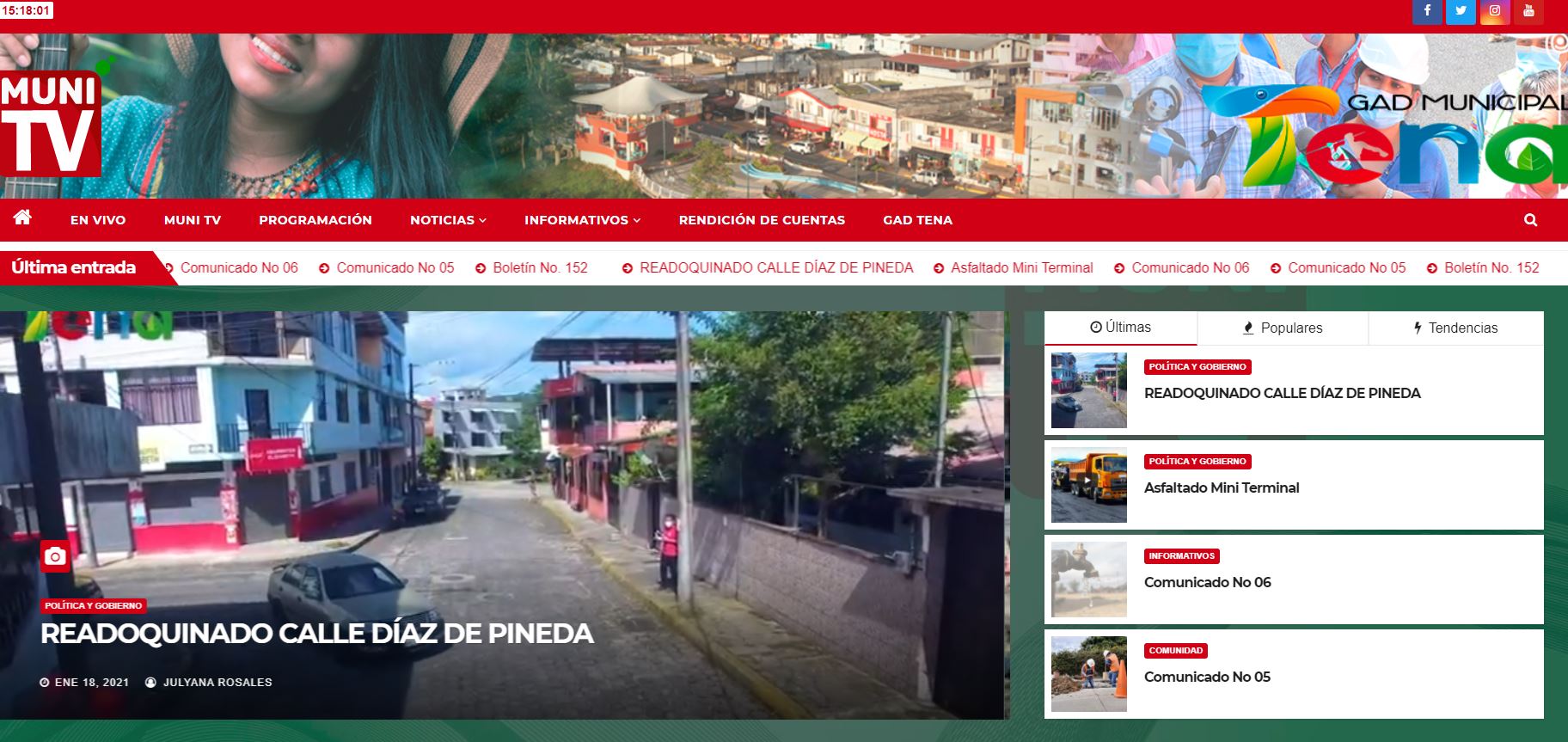Expand the INFORMATIVOS dropdown menu

tap(582, 220)
